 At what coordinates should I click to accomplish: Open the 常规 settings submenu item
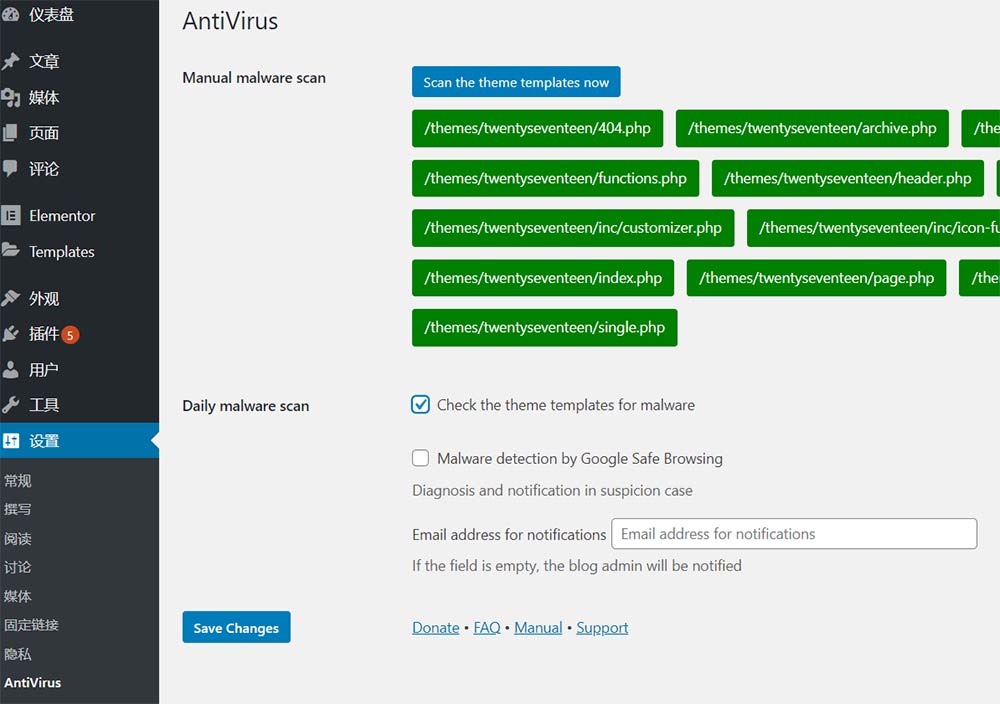click(x=17, y=480)
